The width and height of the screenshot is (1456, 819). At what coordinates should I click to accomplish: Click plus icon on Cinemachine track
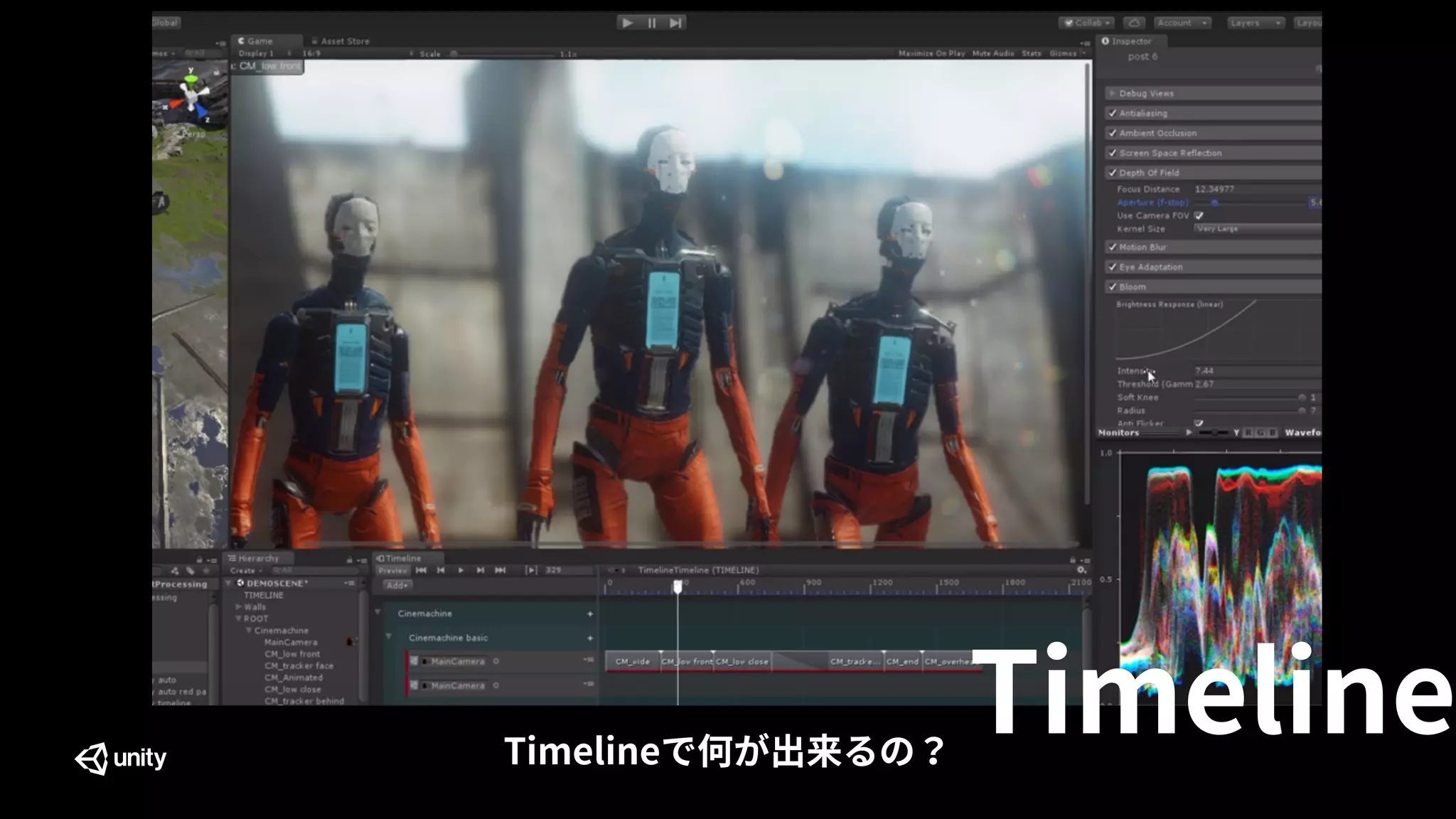click(x=590, y=614)
